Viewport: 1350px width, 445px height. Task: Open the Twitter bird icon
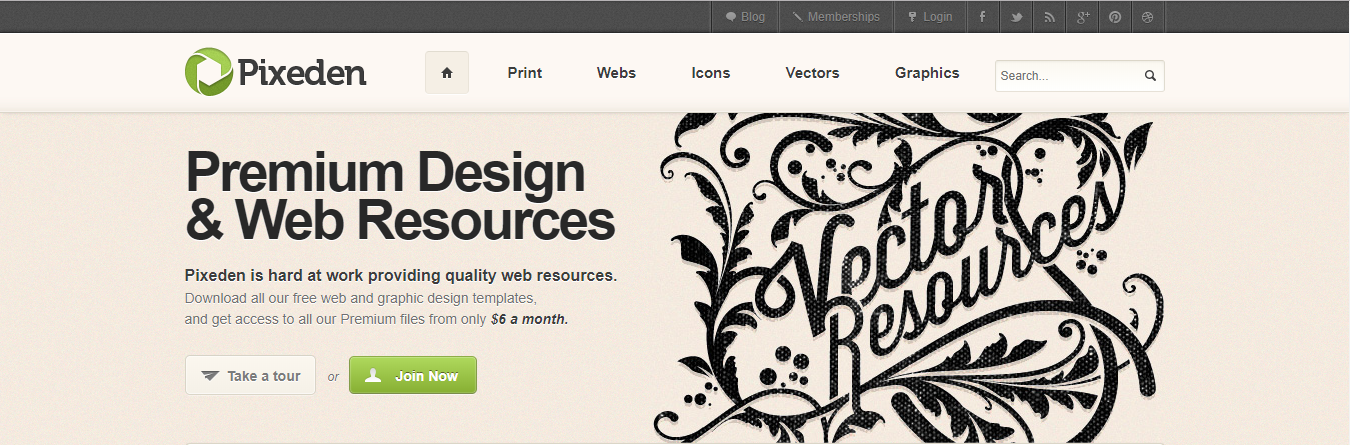[1016, 17]
